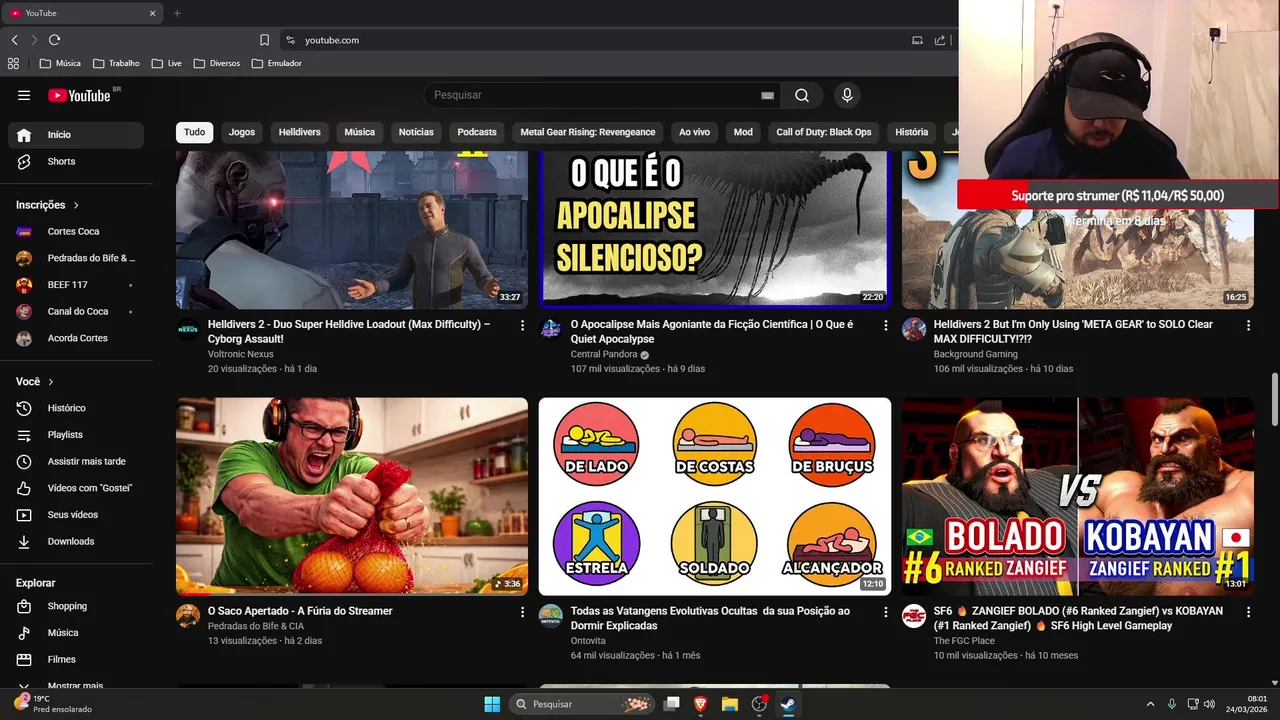Viewport: 1280px width, 720px height.
Task: Open Filmes in Explorar section
Action: (76, 659)
